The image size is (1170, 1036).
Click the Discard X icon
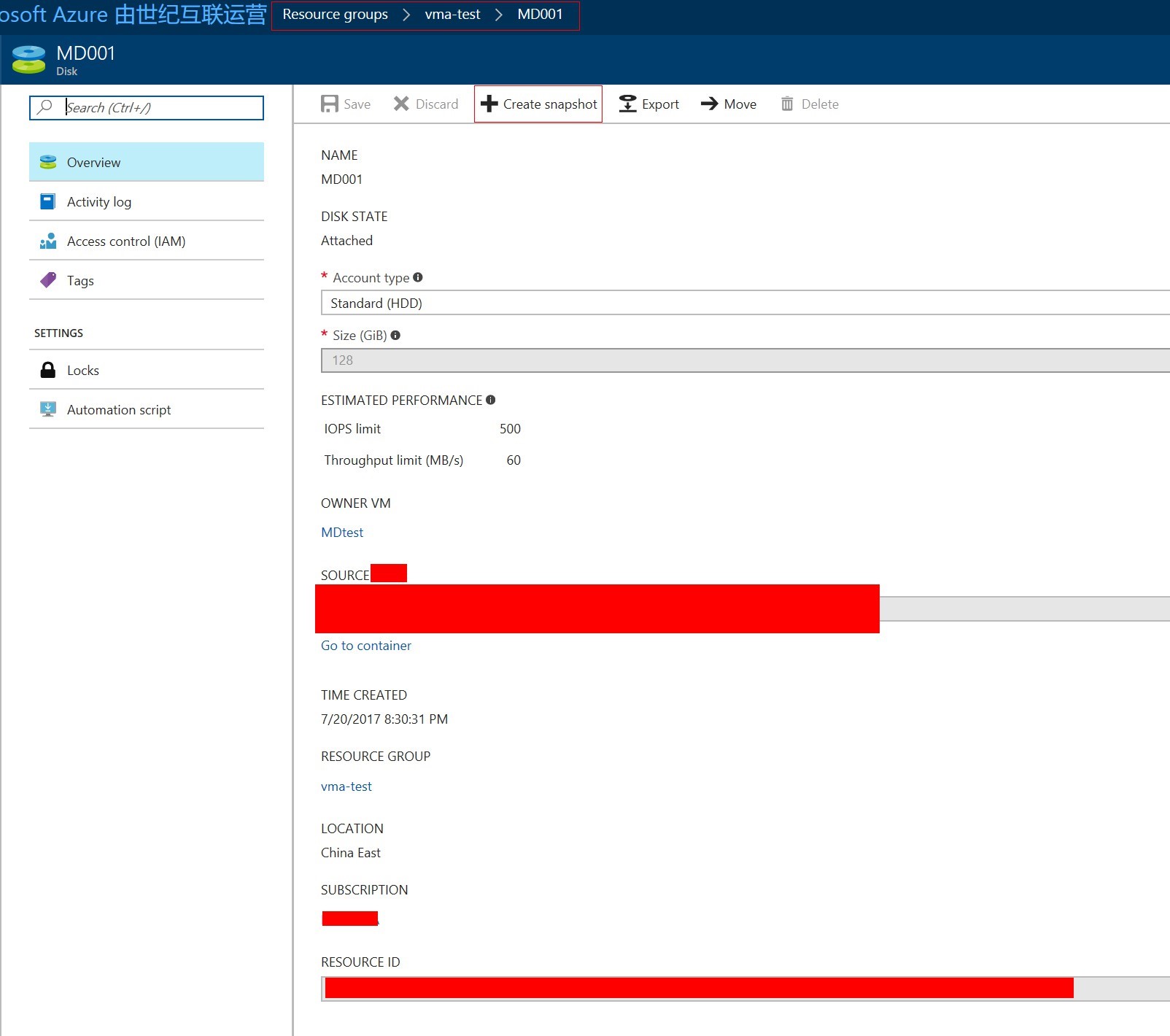coord(401,104)
